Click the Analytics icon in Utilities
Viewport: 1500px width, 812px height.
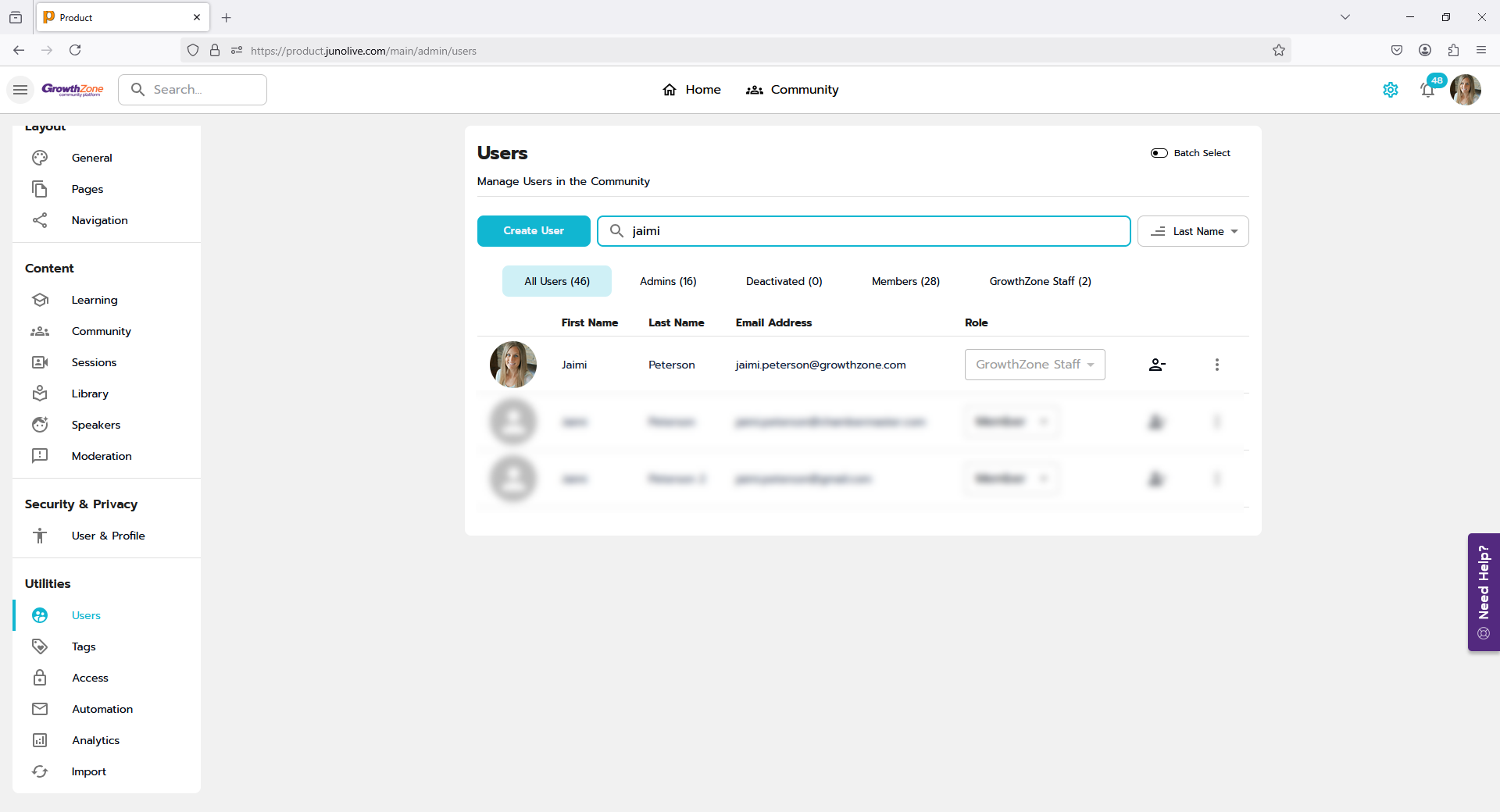[x=40, y=740]
